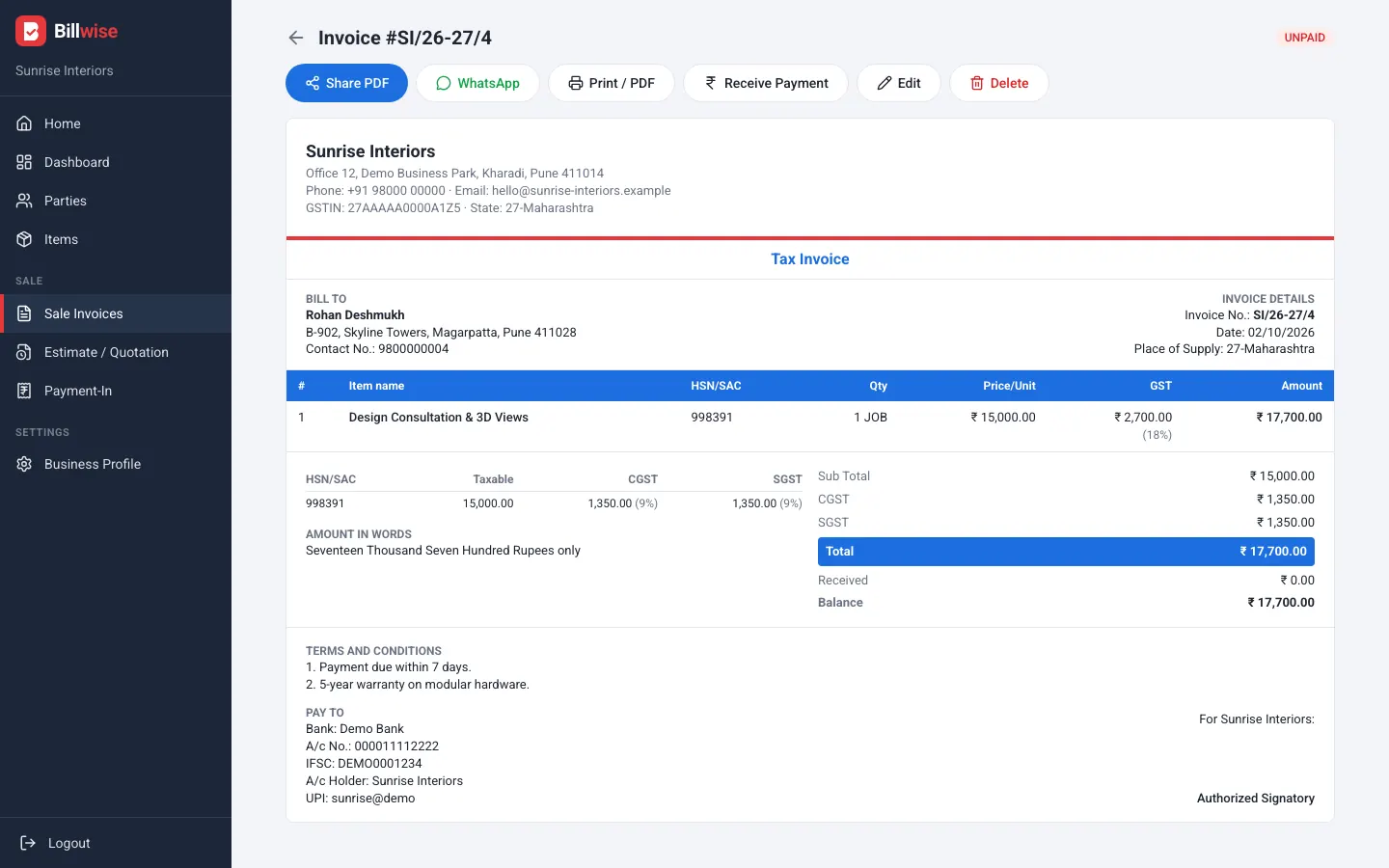Send invoice via WhatsApp label
The height and width of the screenshot is (868, 1389).
point(488,83)
